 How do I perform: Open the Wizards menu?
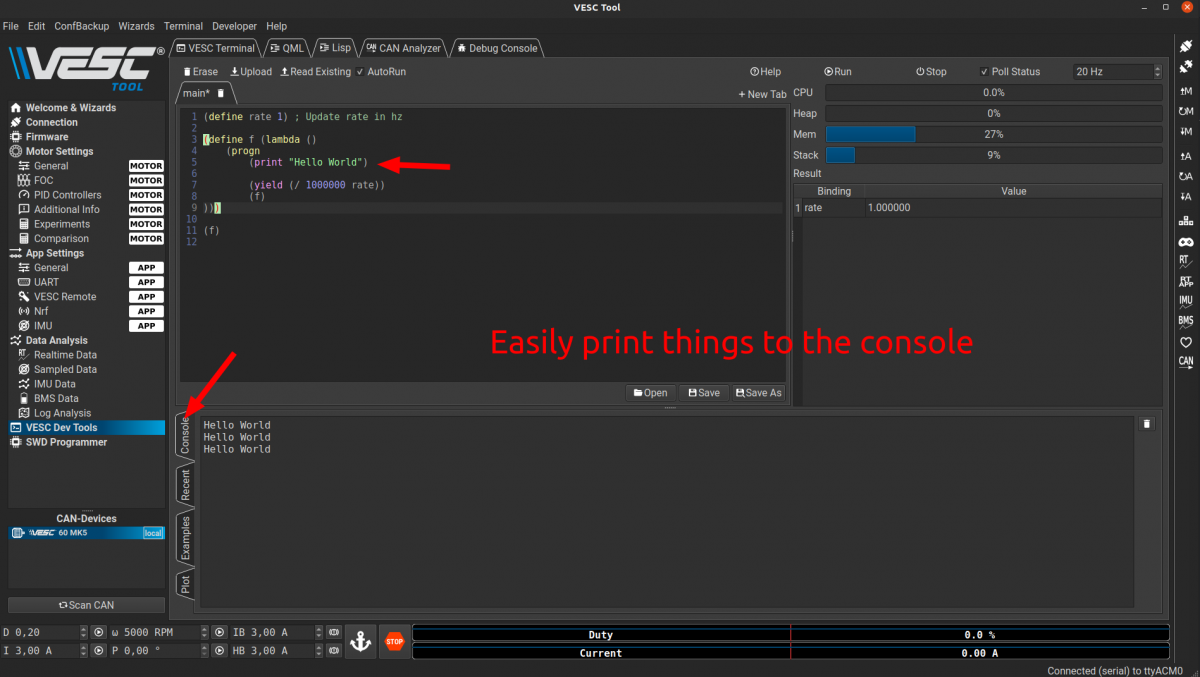tap(136, 26)
